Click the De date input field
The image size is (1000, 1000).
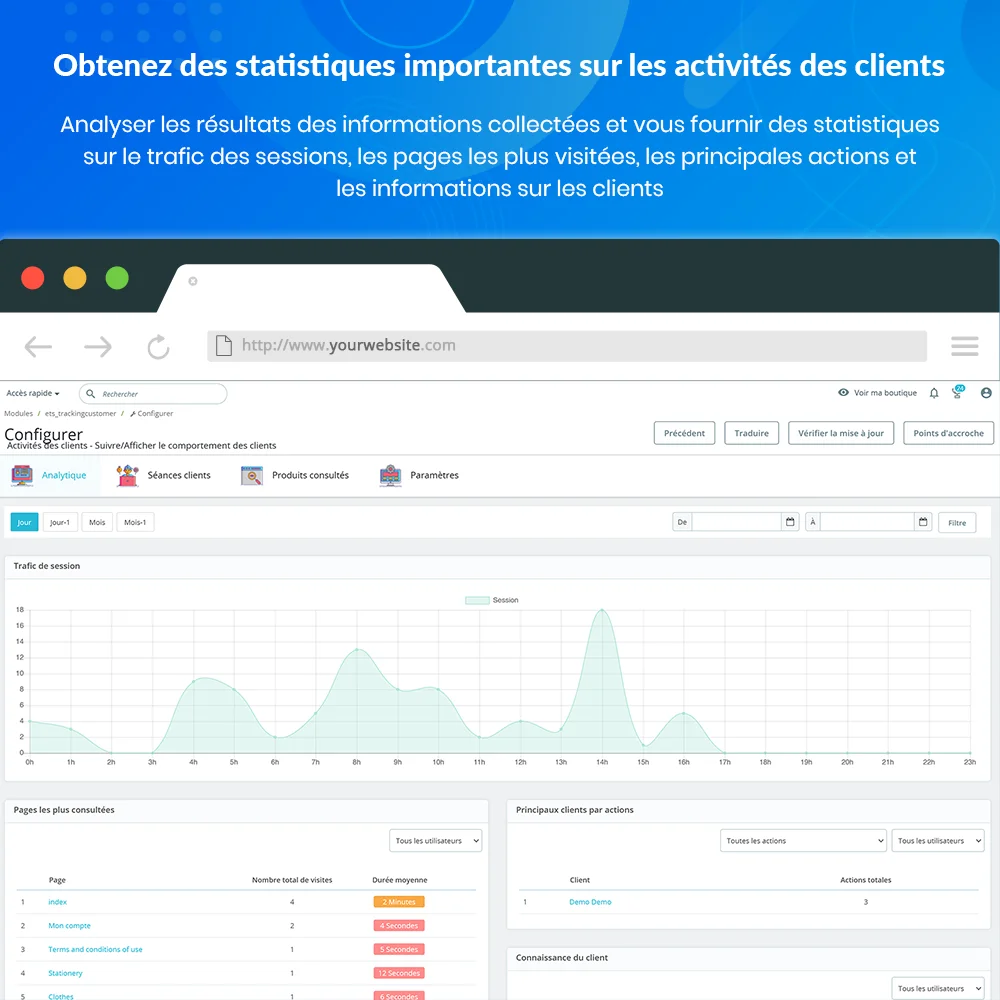pyautogui.click(x=737, y=522)
